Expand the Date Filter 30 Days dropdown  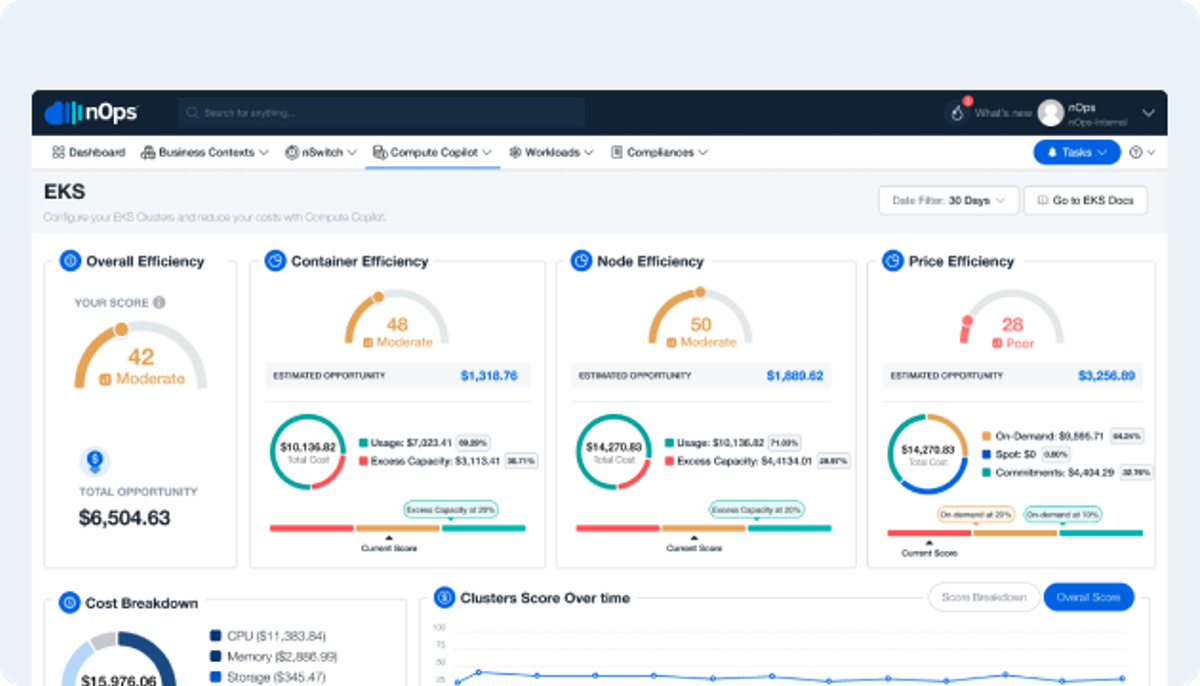[948, 200]
